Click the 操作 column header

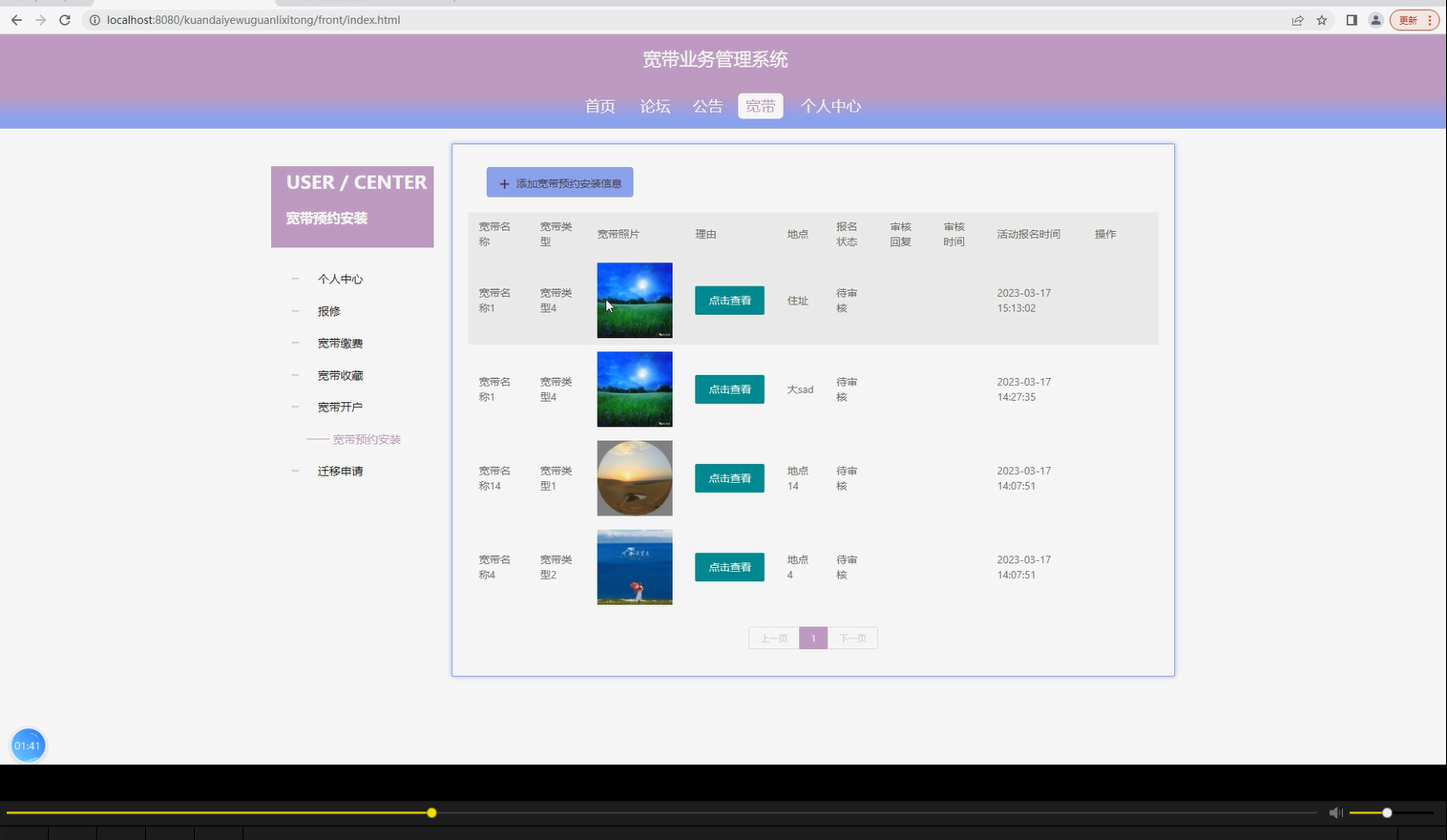click(1105, 234)
